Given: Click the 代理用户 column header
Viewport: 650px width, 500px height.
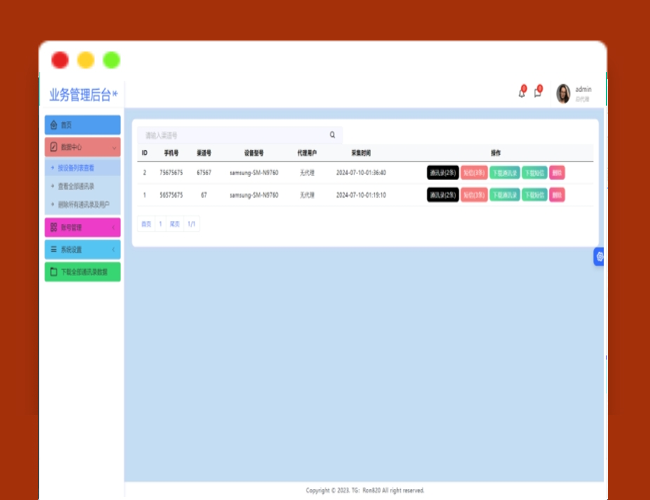Looking at the screenshot, I should (307, 153).
